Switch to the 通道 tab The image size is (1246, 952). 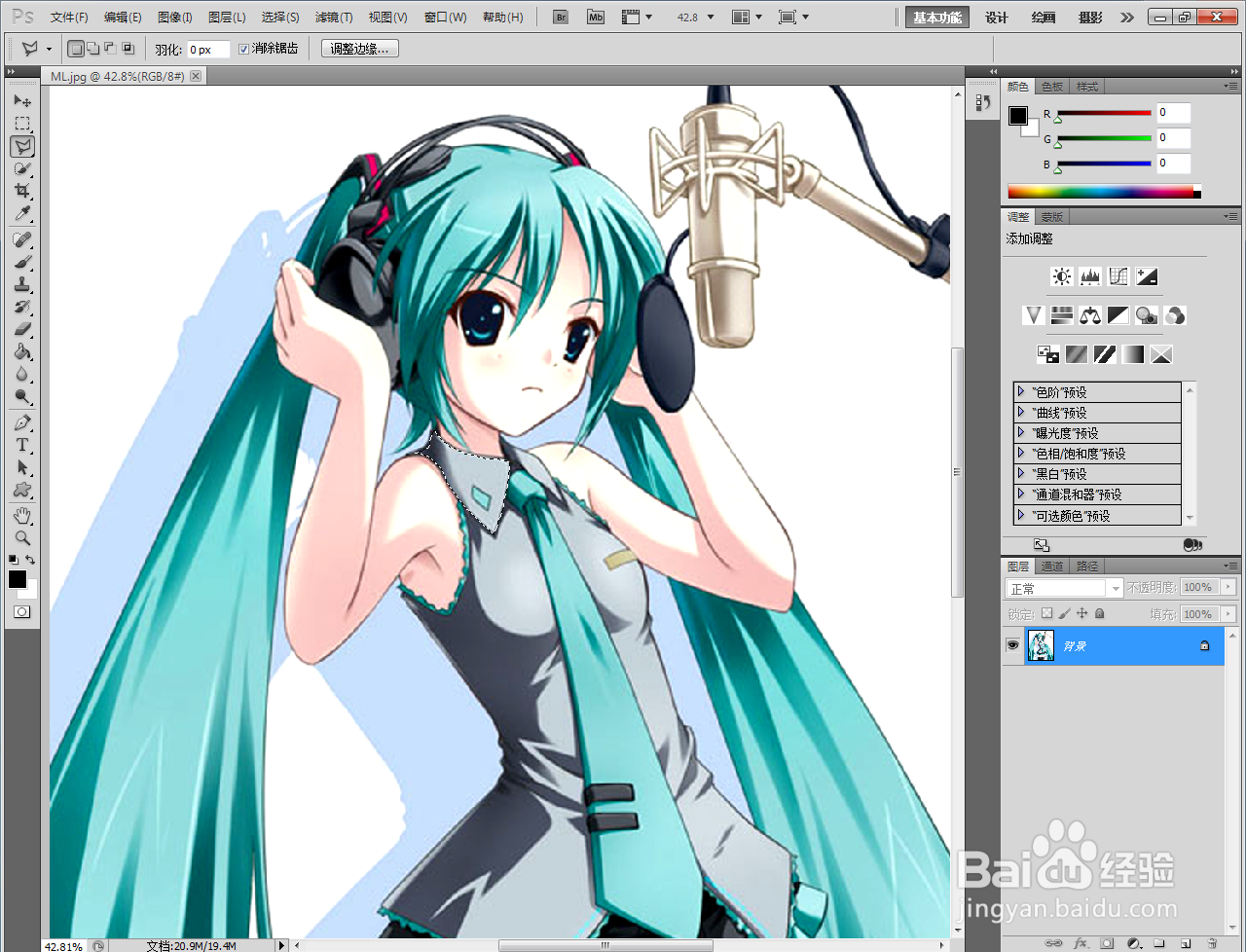1052,566
